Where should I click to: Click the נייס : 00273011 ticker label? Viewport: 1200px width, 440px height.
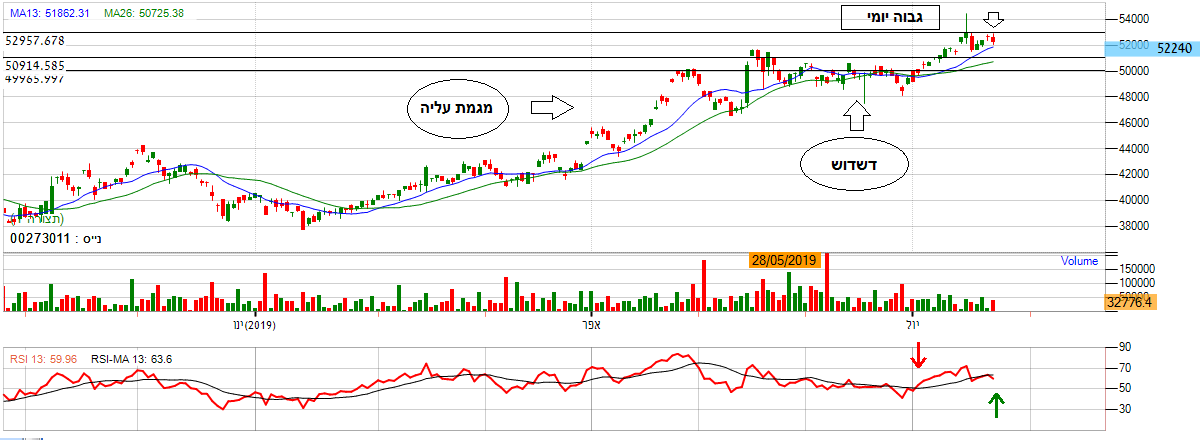tap(55, 239)
